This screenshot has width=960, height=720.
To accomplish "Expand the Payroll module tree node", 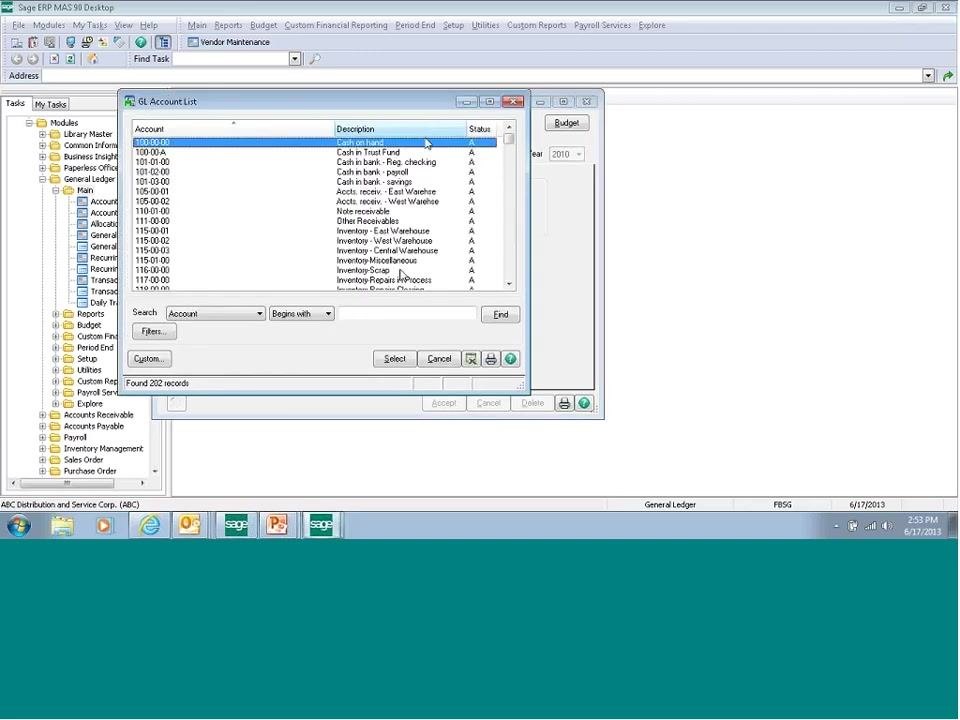I will tap(42, 438).
